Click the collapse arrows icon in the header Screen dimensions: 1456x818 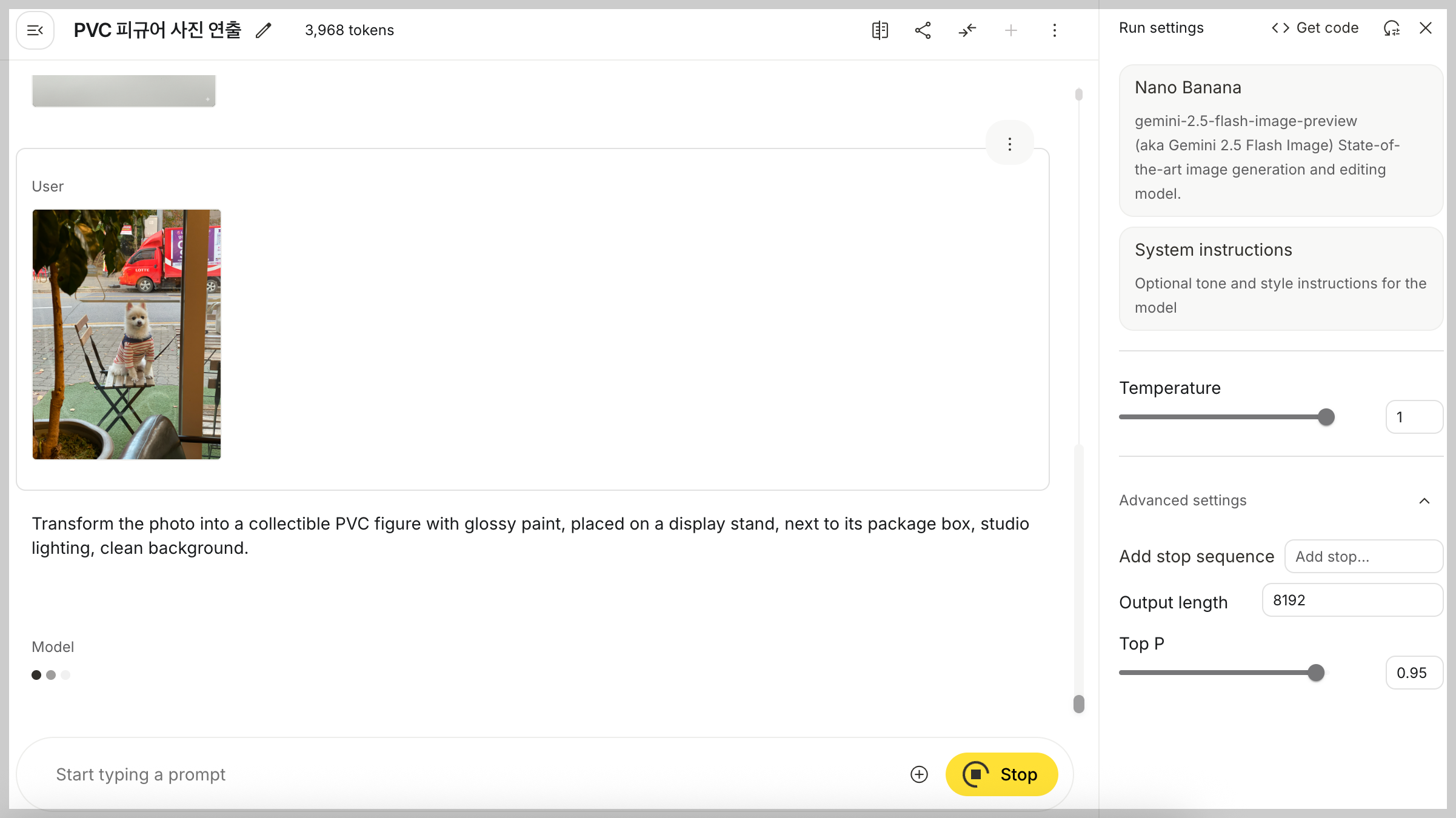click(x=967, y=30)
